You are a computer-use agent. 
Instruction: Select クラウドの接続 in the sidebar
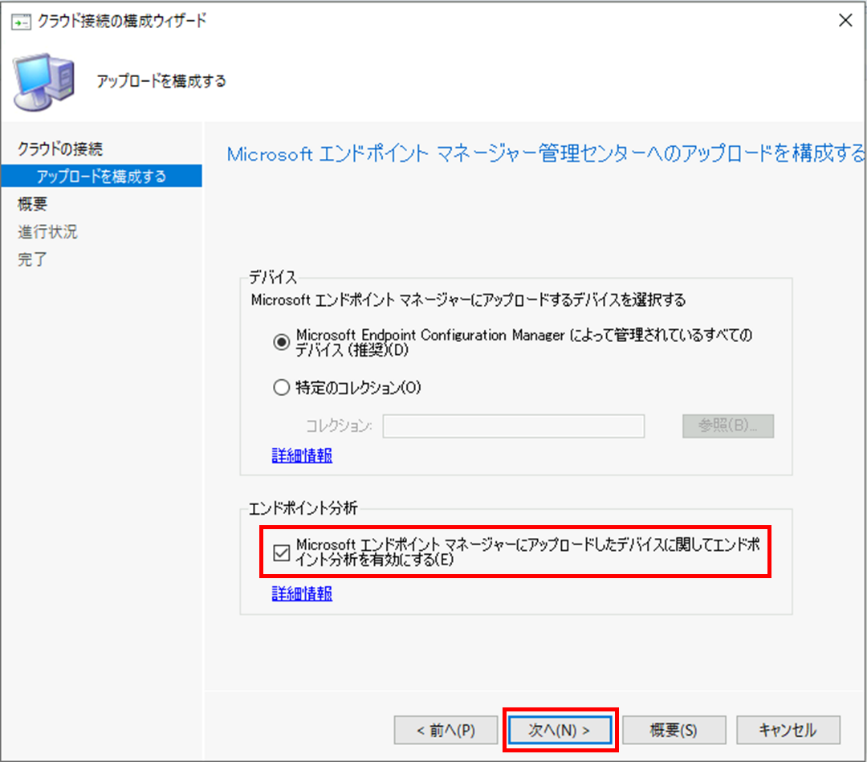(60, 149)
